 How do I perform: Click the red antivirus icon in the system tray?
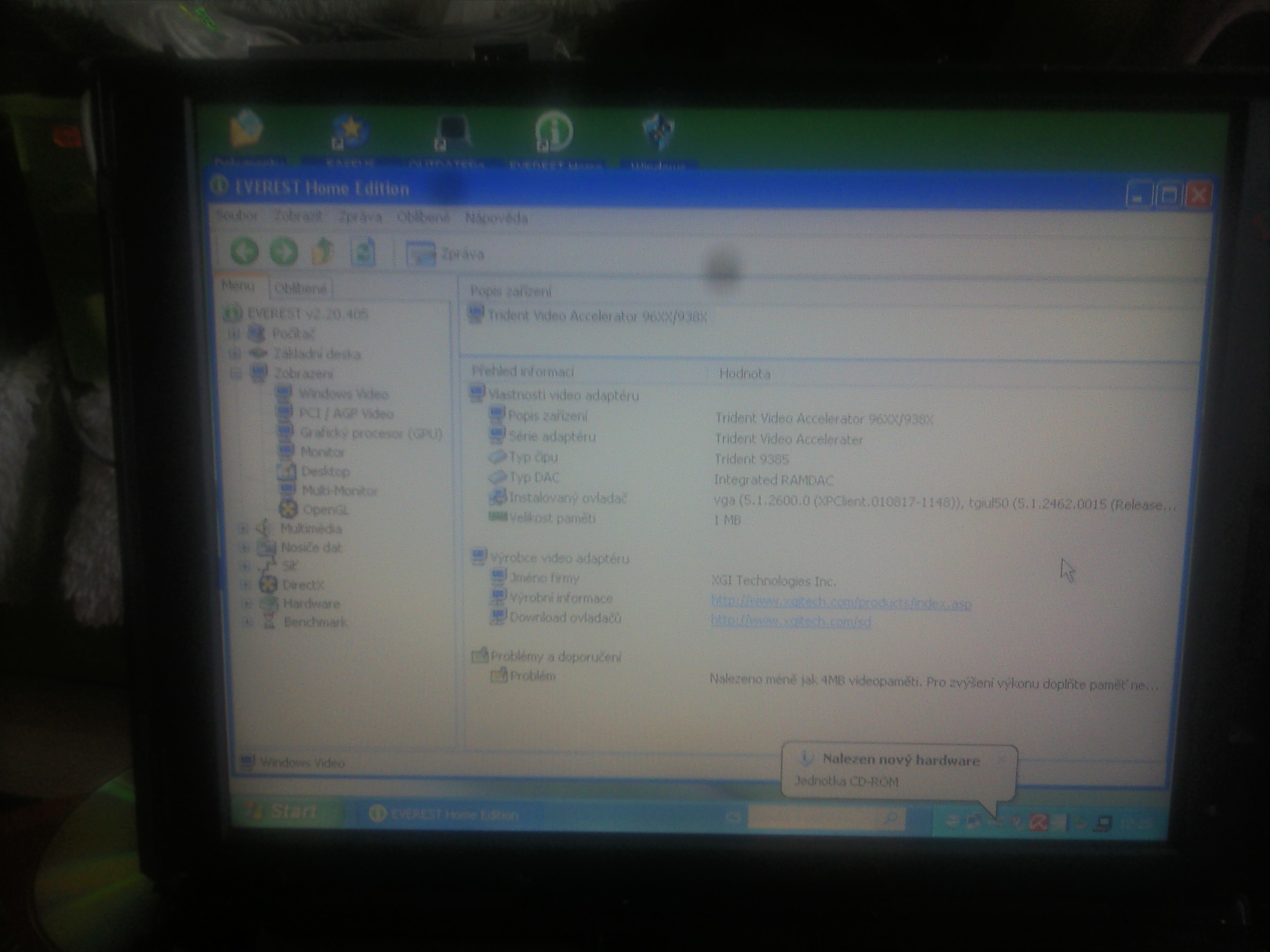(1039, 822)
